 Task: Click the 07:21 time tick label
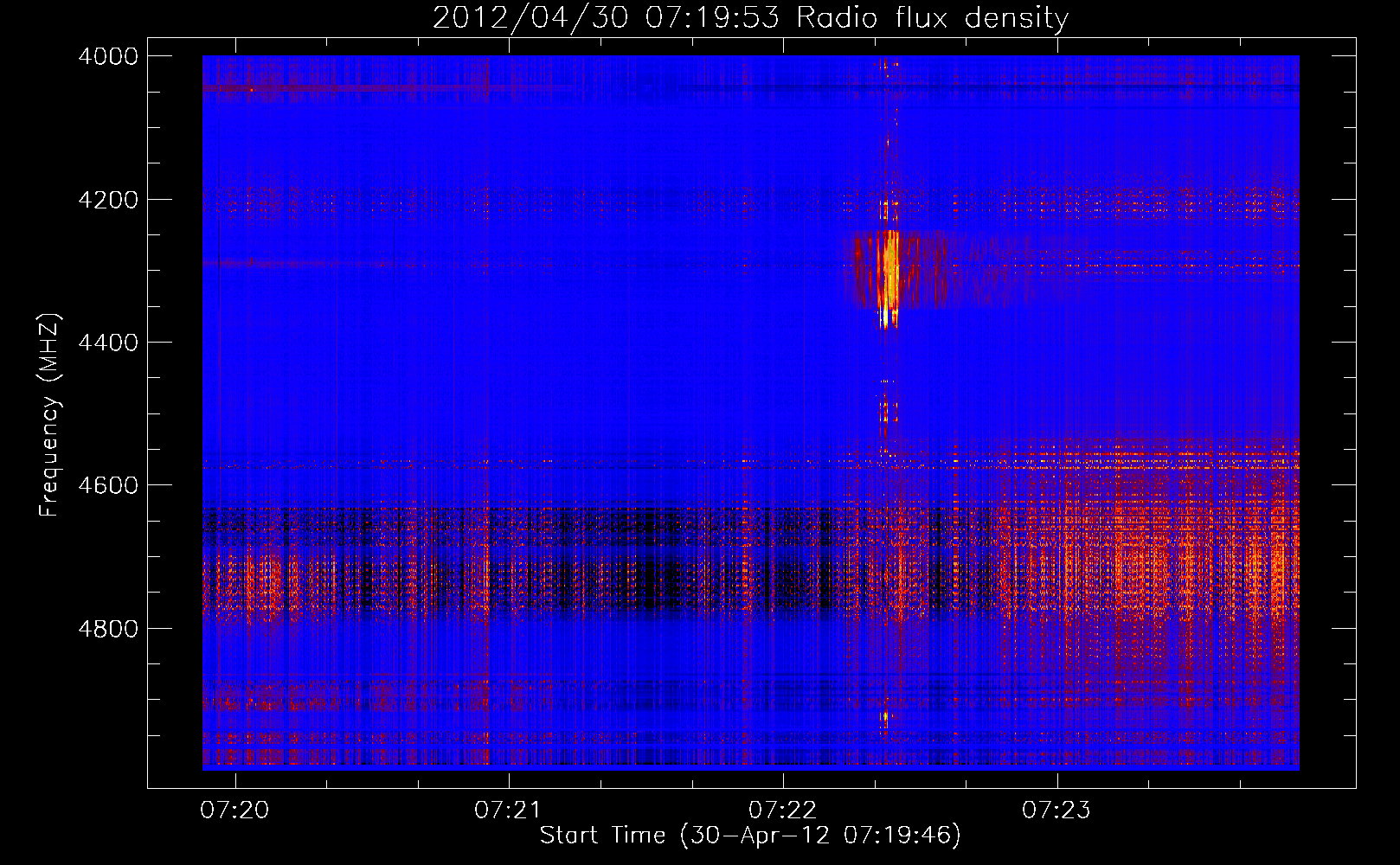(x=508, y=811)
